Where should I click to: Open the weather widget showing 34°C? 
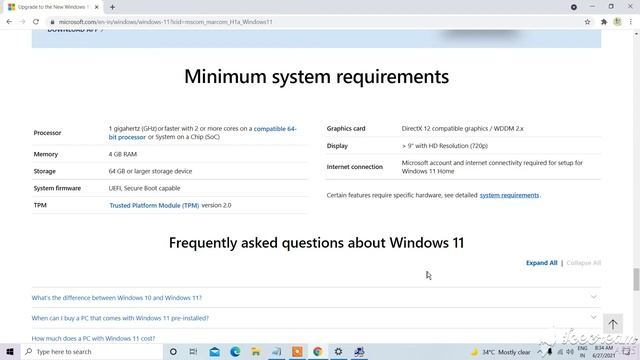(501, 352)
